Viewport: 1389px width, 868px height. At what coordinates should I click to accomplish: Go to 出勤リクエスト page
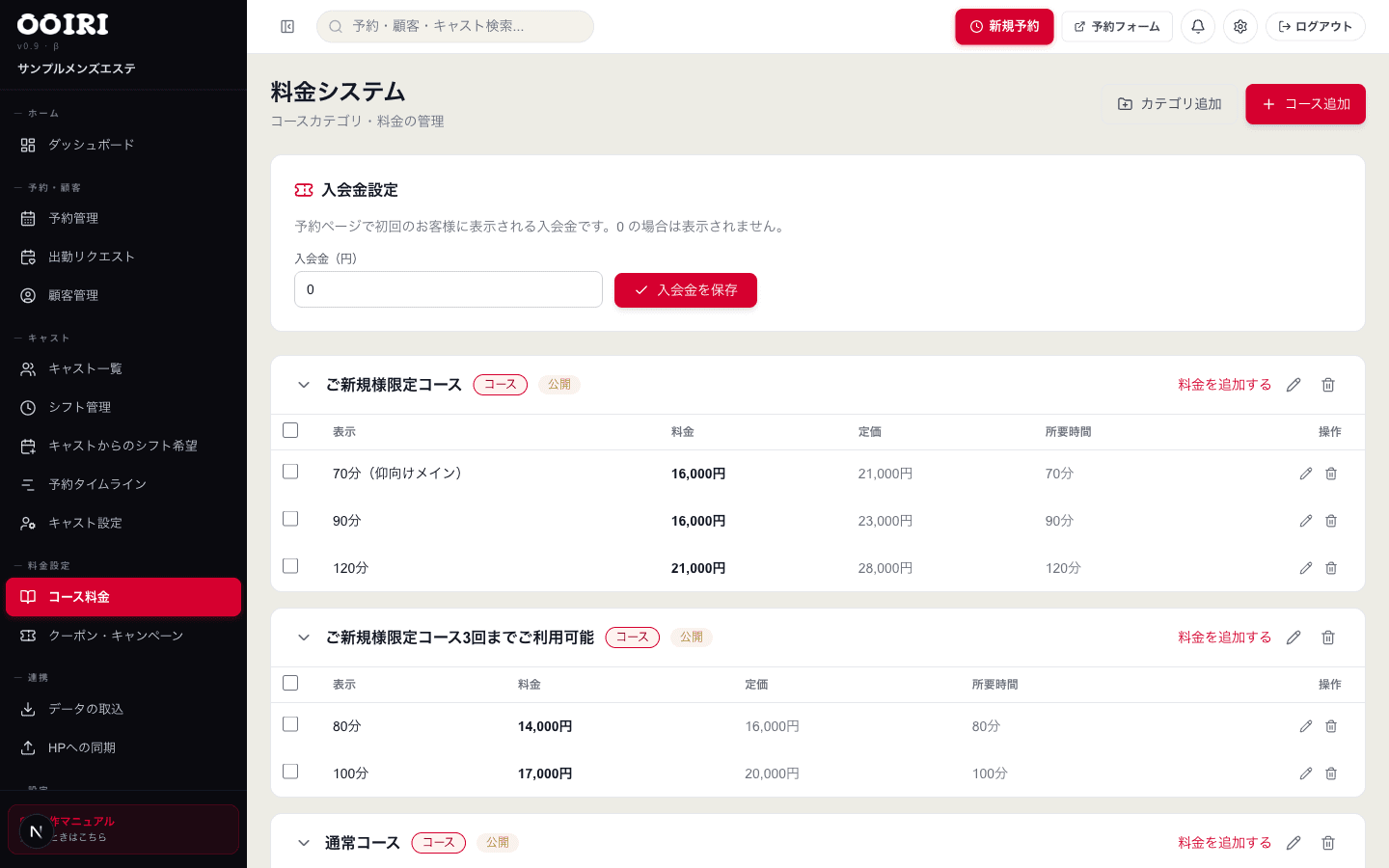coord(123,258)
